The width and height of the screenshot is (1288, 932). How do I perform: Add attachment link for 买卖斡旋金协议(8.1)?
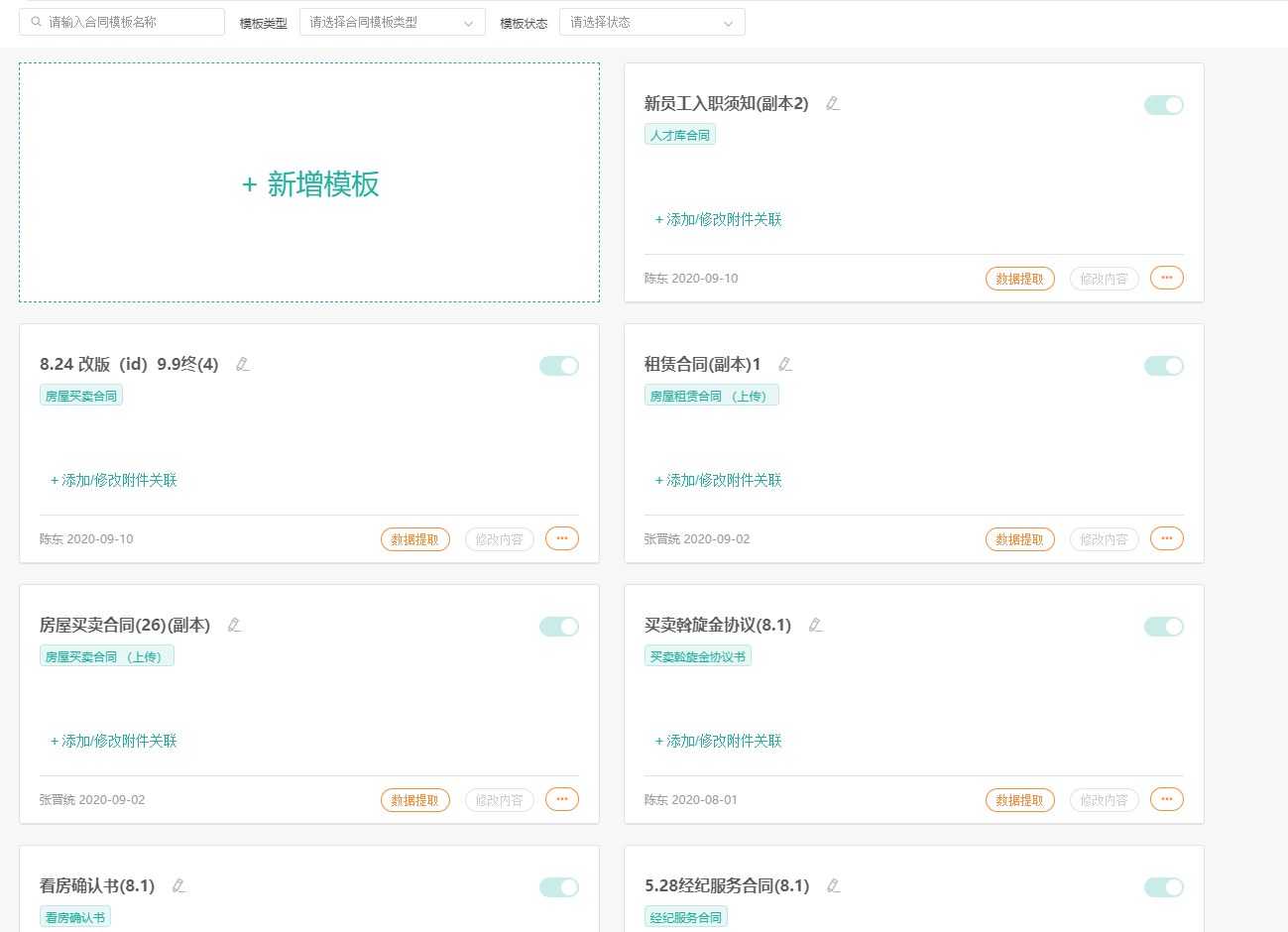coord(719,741)
